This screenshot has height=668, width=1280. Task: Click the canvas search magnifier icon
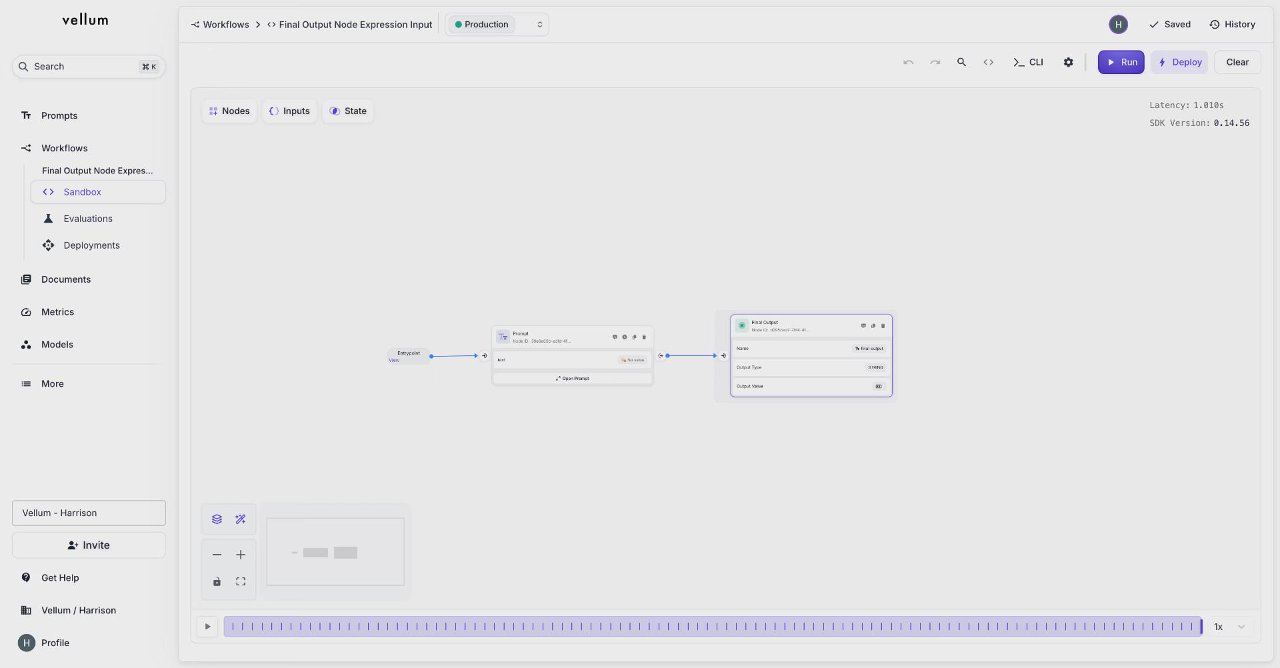[961, 62]
